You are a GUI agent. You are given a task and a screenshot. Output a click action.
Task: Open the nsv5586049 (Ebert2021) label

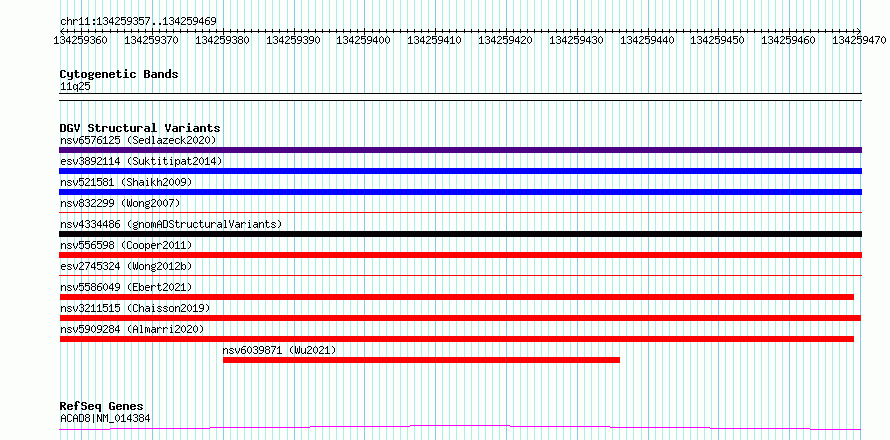point(126,287)
